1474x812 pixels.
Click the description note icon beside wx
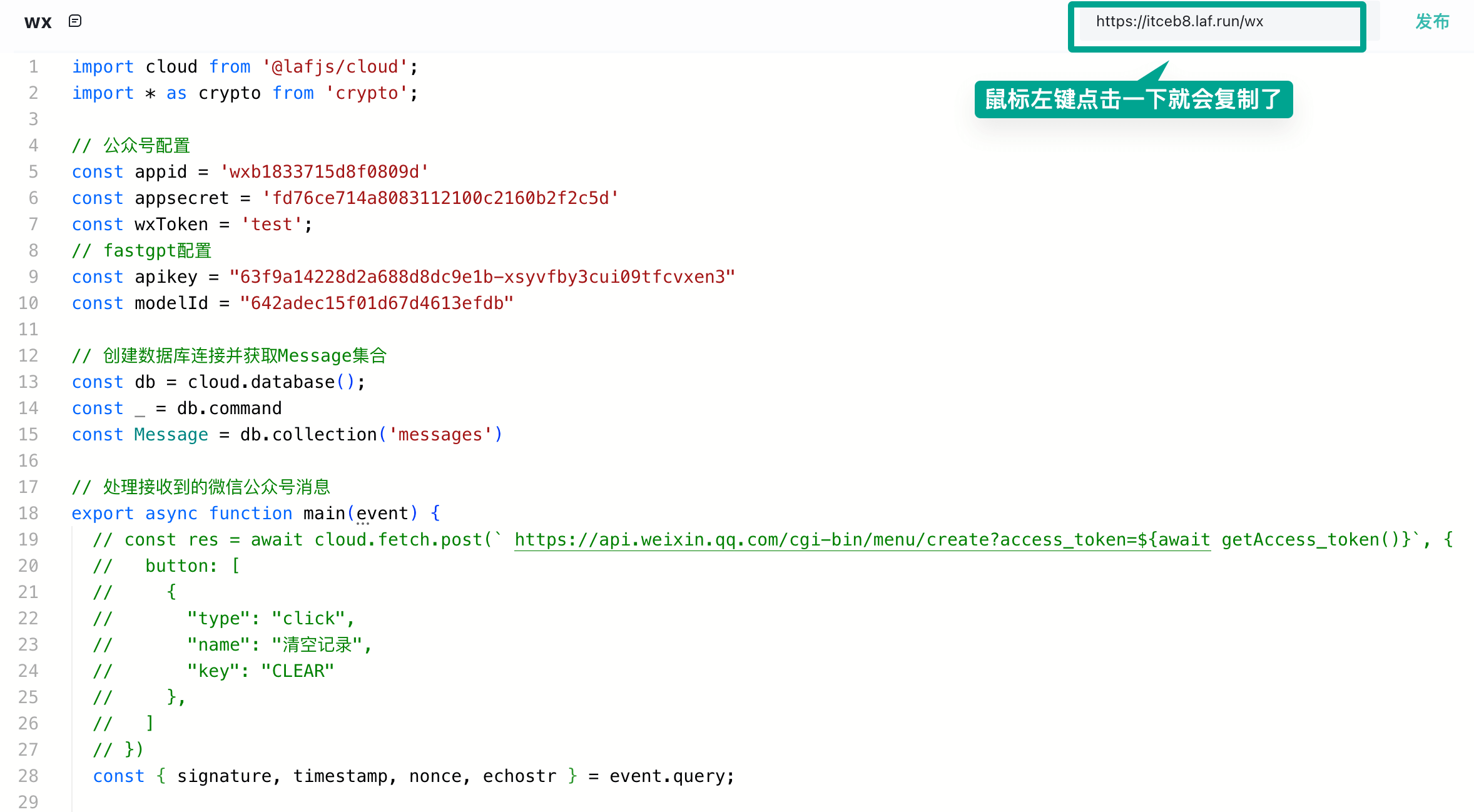[75, 21]
